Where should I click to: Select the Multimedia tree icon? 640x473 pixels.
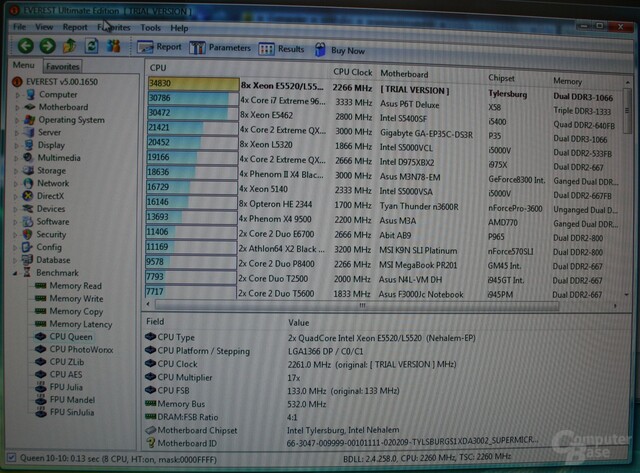(28, 158)
